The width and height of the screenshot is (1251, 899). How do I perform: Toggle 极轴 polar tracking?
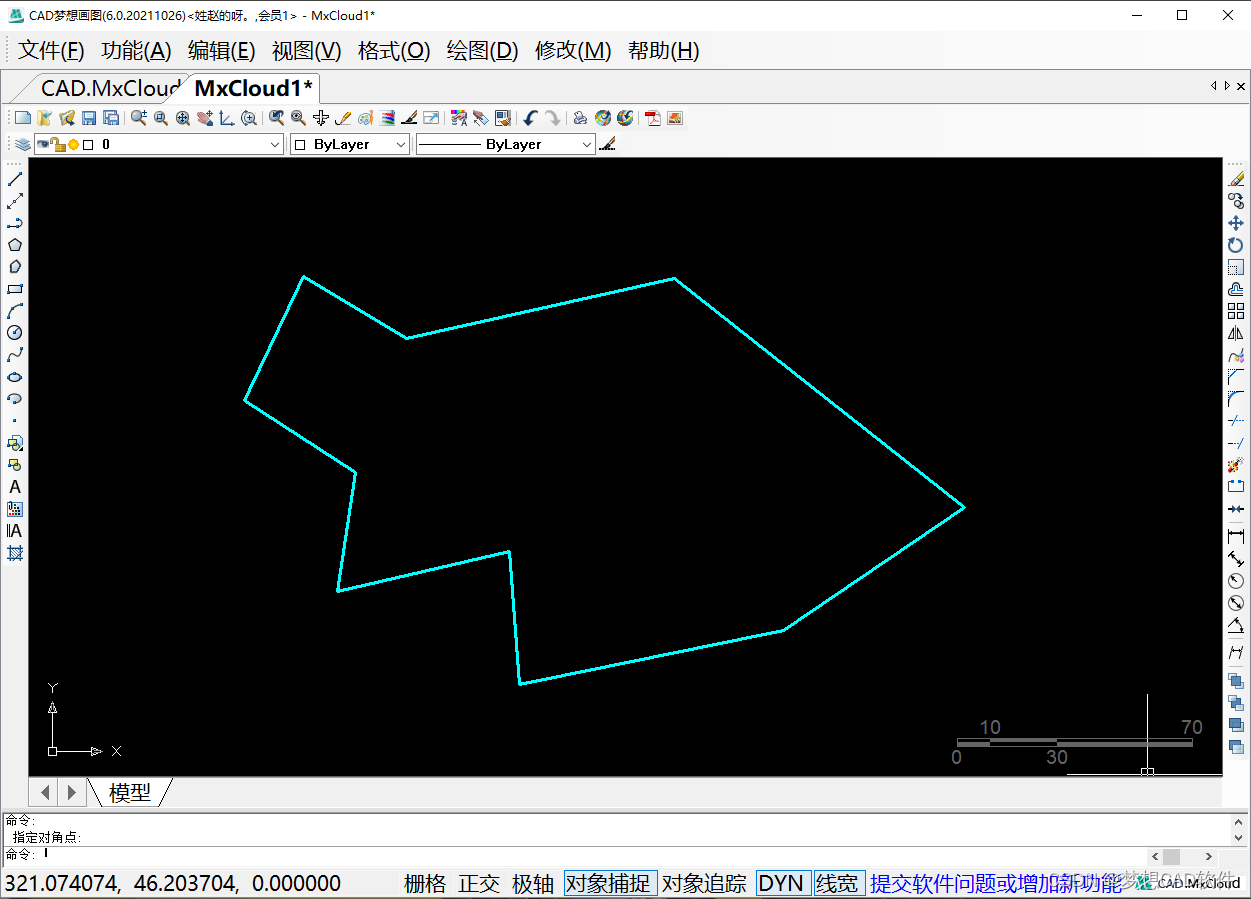(x=533, y=883)
